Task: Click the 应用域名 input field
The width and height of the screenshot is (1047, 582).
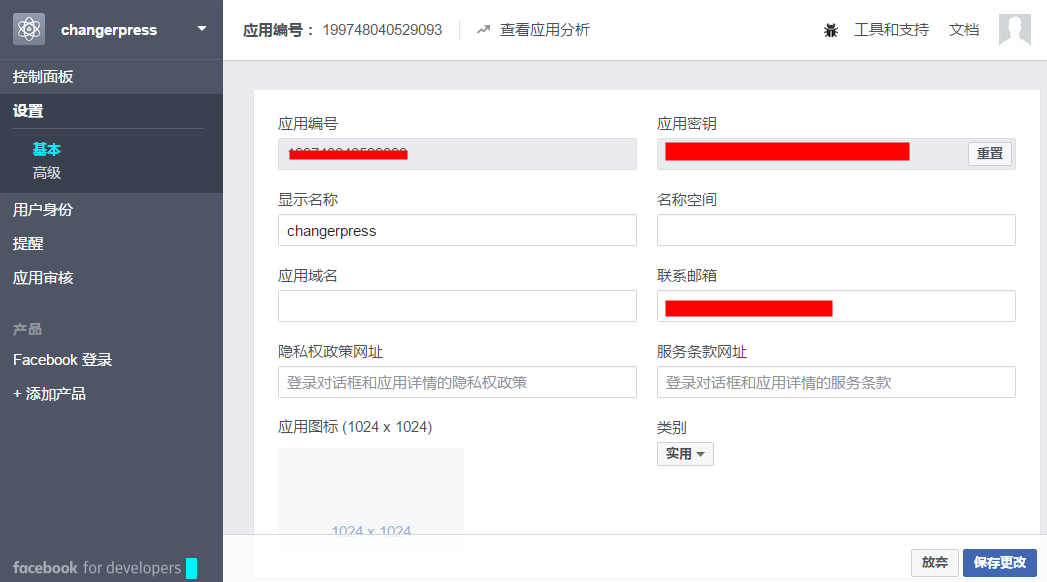Action: [457, 306]
